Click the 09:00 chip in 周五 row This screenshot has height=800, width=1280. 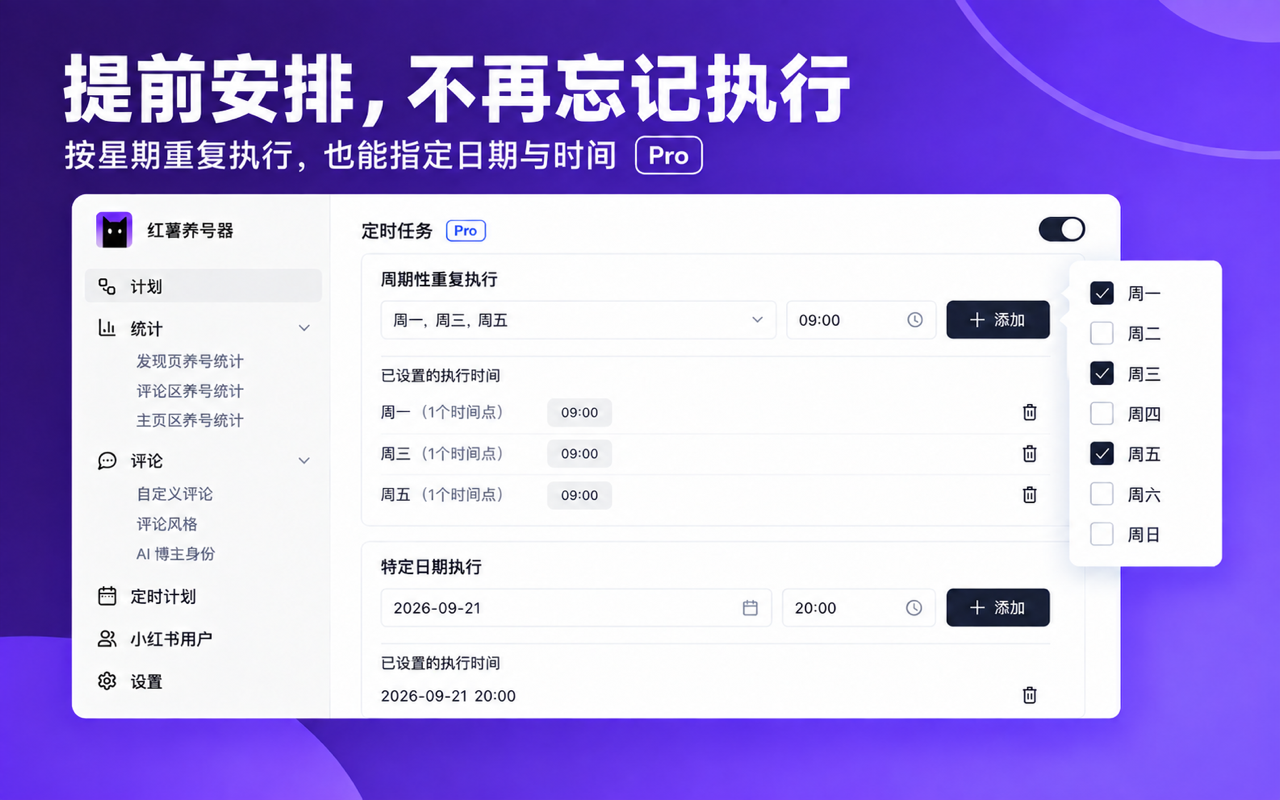[579, 495]
